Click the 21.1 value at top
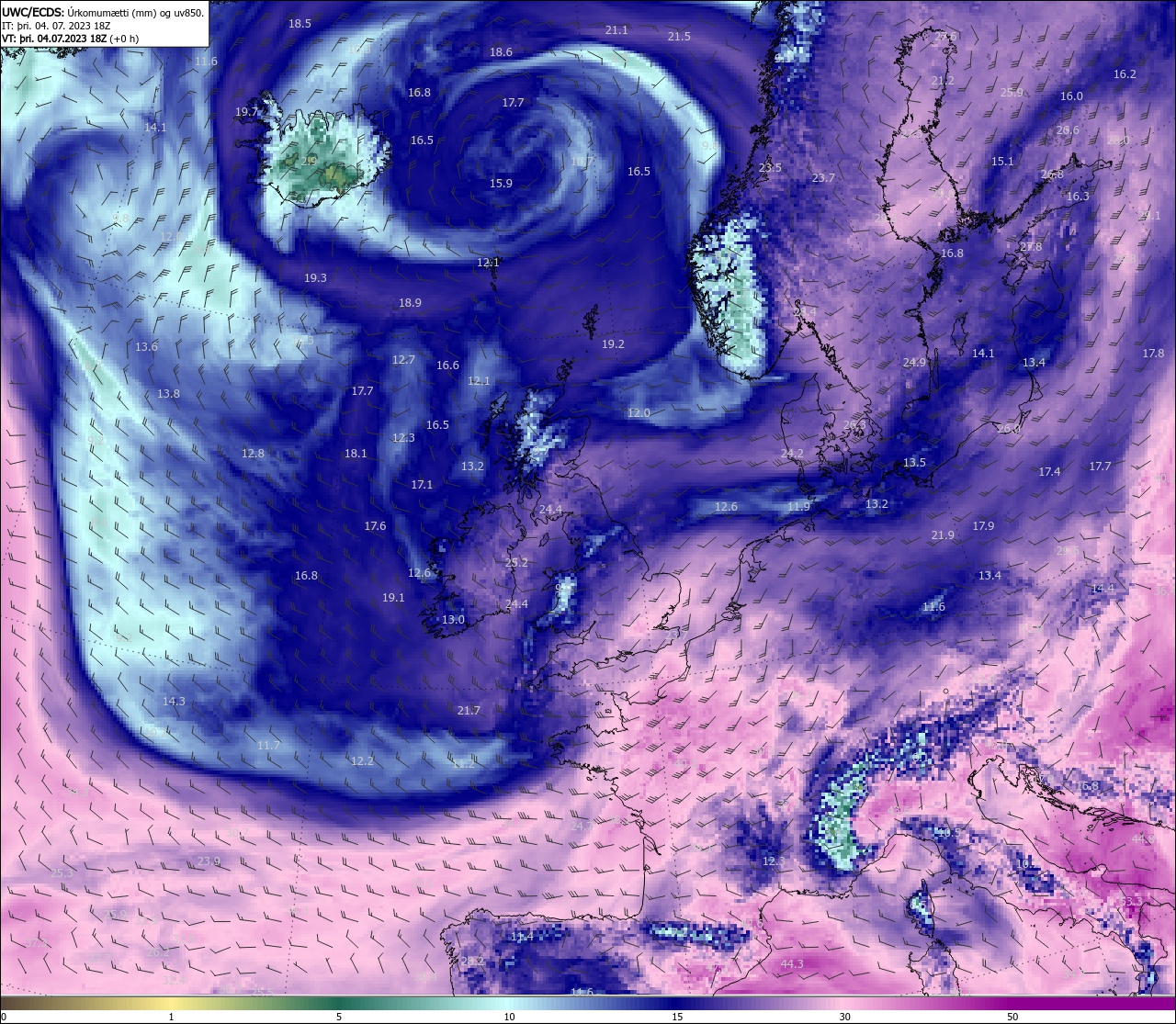1176x1024 pixels. [616, 30]
